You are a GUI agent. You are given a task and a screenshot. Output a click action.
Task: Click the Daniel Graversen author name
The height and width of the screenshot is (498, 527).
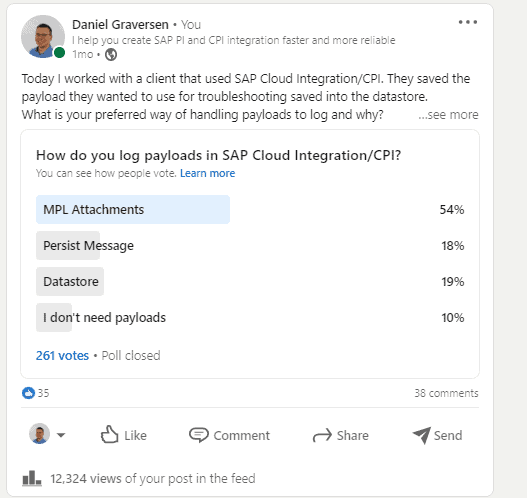[x=120, y=25]
